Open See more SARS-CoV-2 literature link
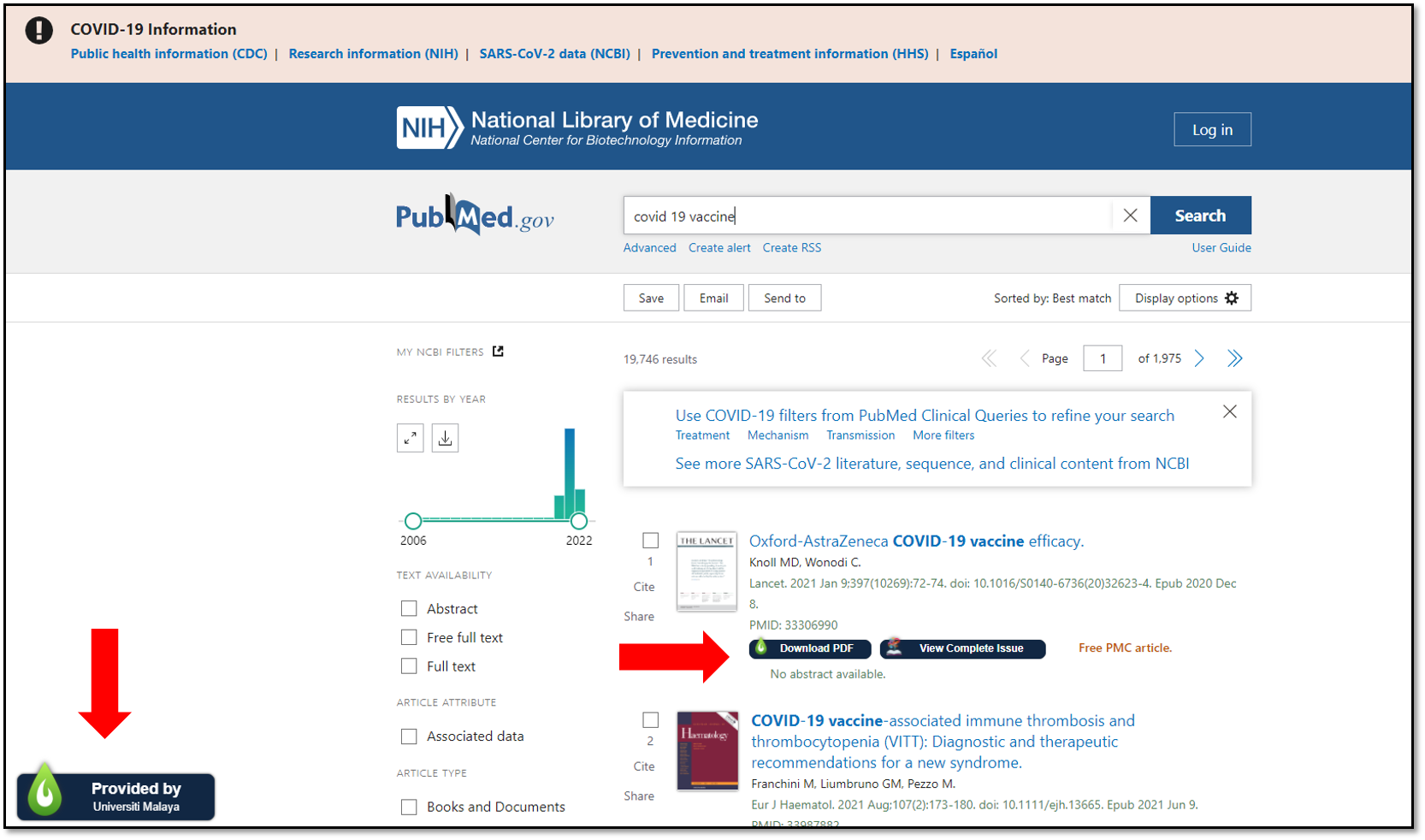1425x840 pixels. pyautogui.click(x=932, y=464)
